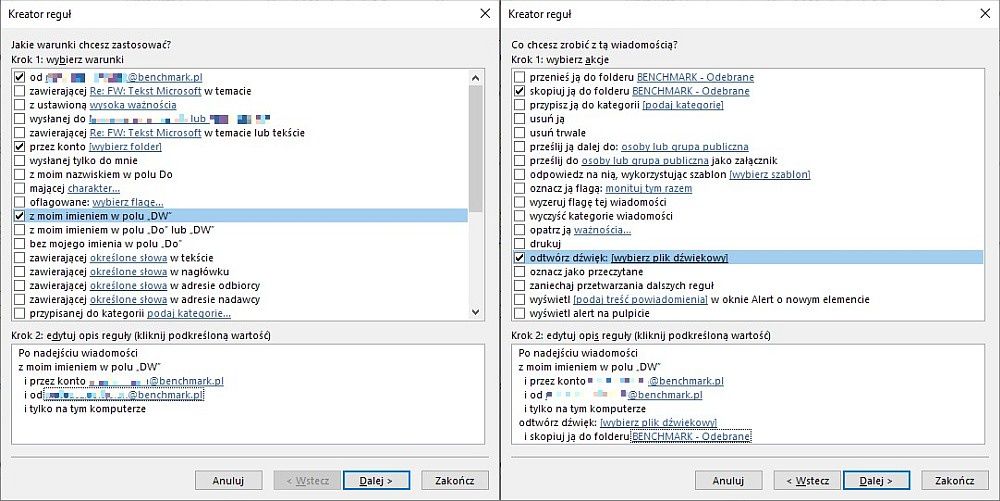This screenshot has width=1000, height=501.
Task: Click the conditions list scroll-up arrow
Action: point(475,78)
